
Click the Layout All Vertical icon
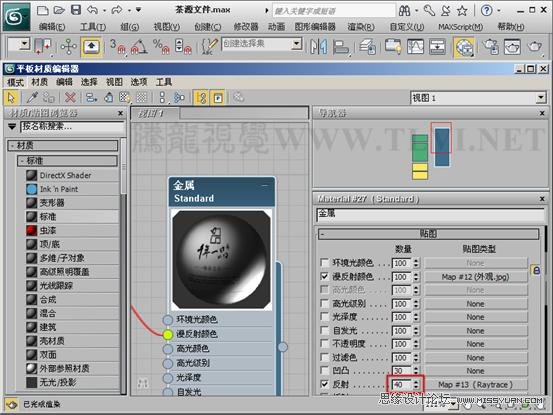click(162, 98)
